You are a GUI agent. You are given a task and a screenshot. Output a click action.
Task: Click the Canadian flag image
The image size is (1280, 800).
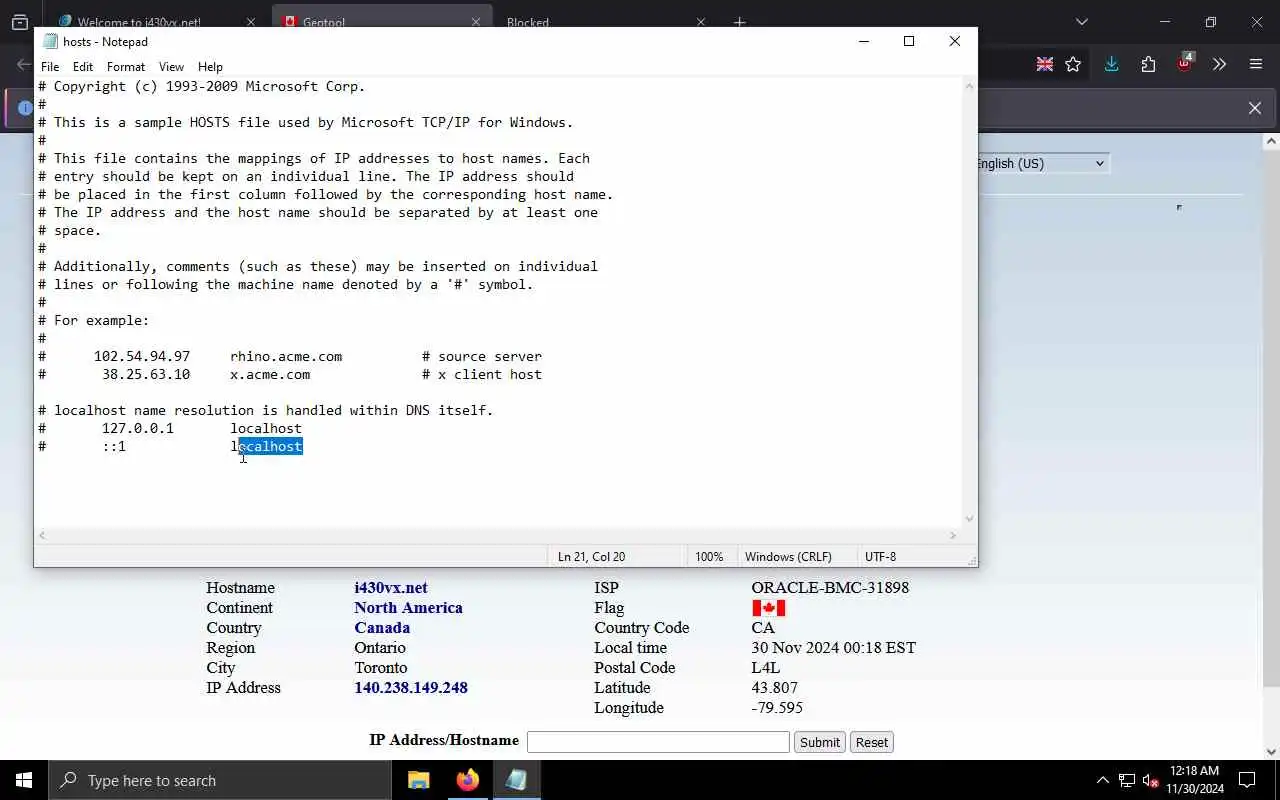pos(768,608)
